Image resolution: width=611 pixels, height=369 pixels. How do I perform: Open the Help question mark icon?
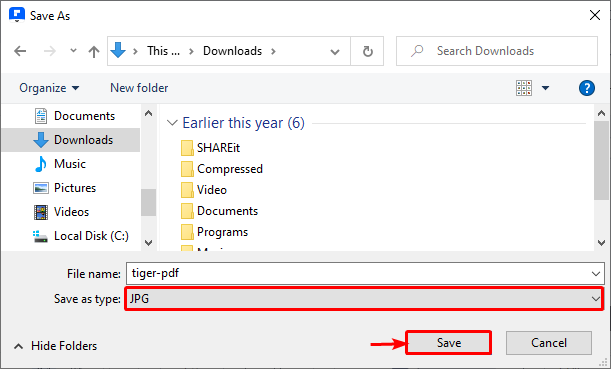pos(586,88)
